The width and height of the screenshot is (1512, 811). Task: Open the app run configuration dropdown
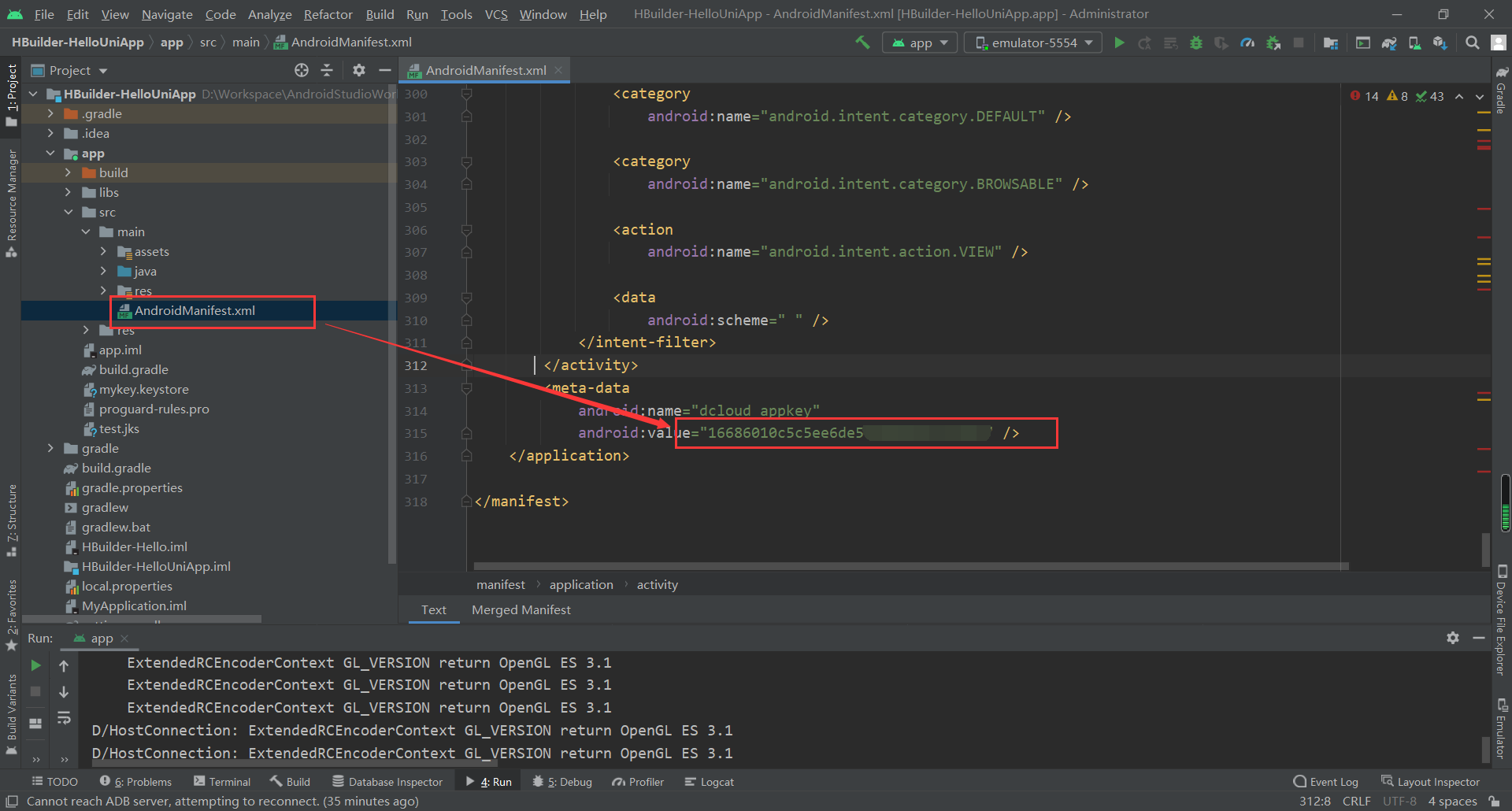pos(919,42)
